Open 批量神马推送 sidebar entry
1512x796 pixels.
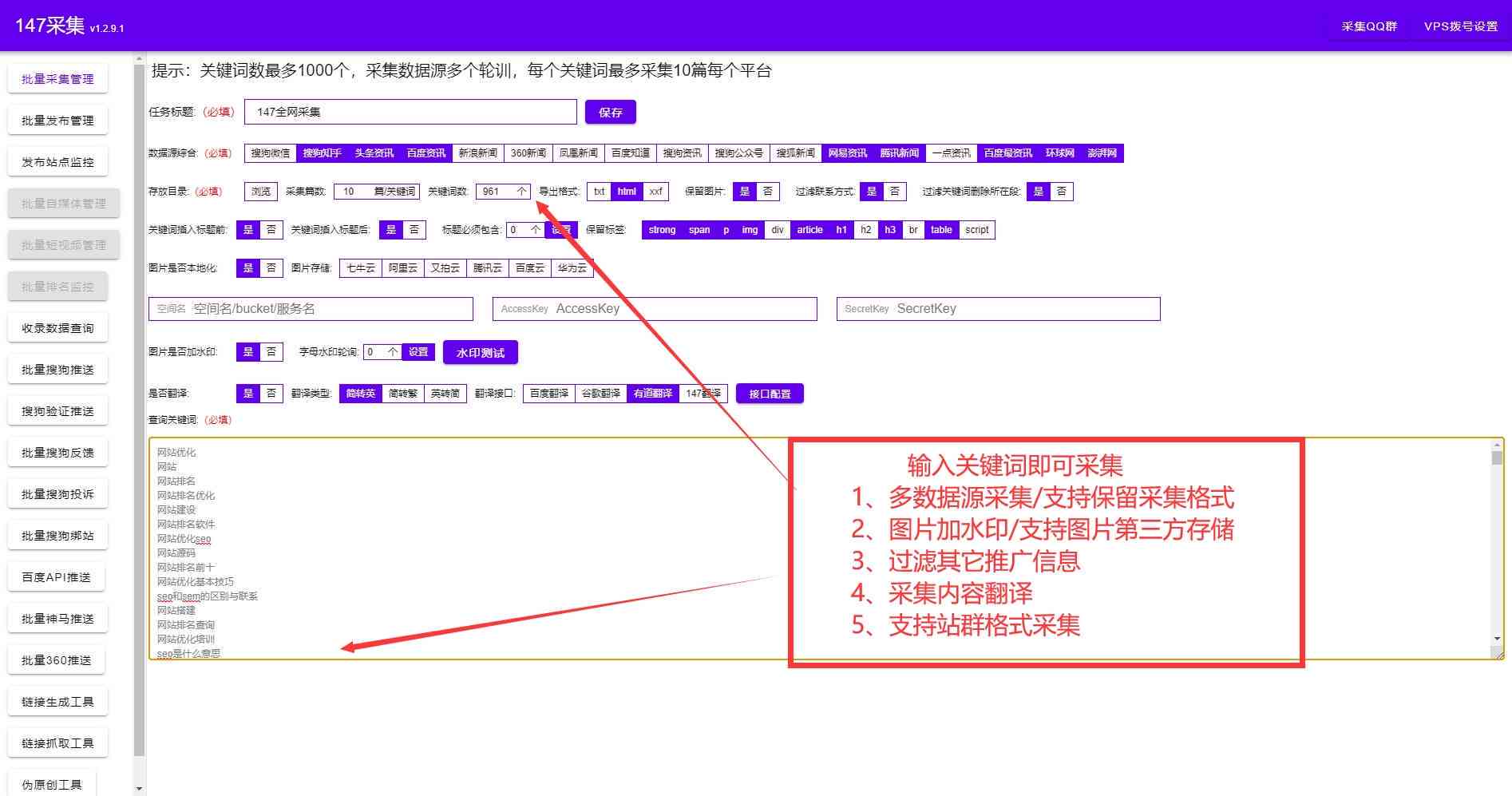[57, 619]
